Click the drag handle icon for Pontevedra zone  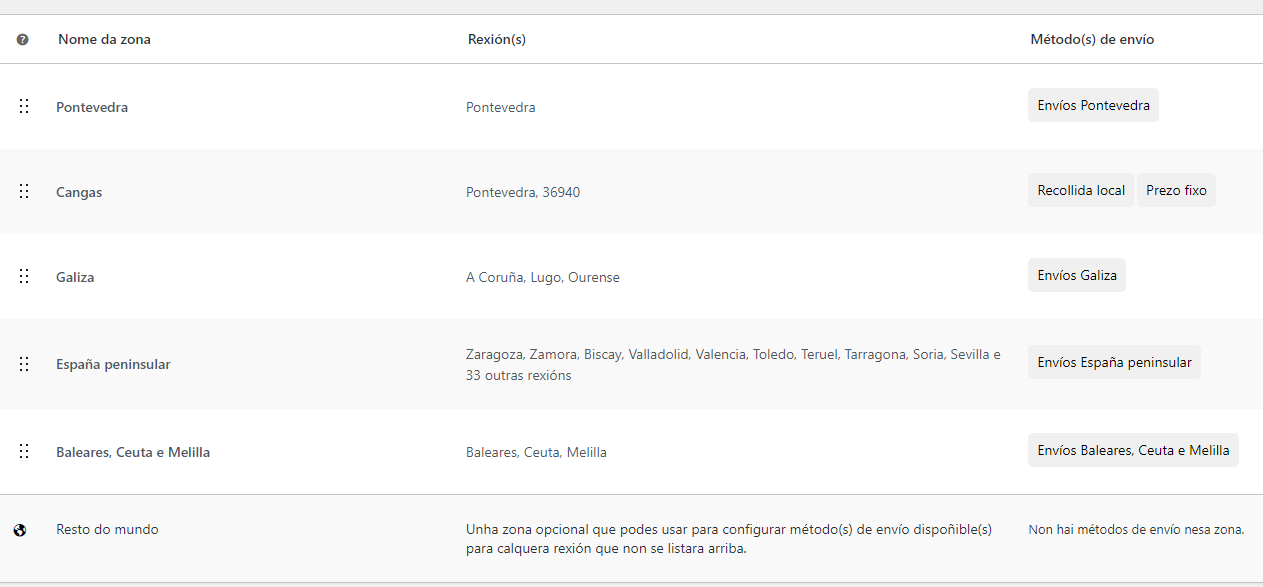(x=24, y=106)
